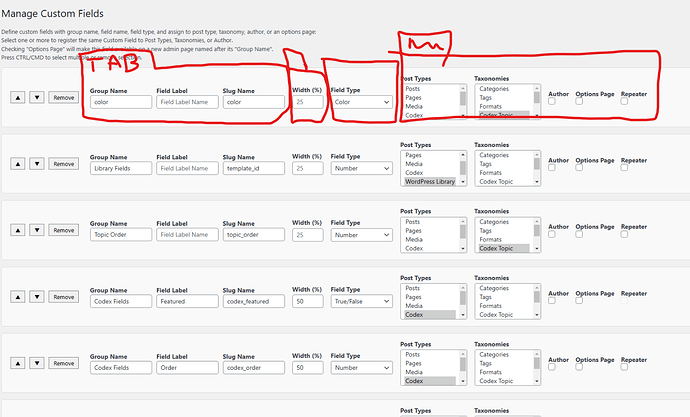Click the Group Name field containing color
Screen dimensions: 690x417
121,102
